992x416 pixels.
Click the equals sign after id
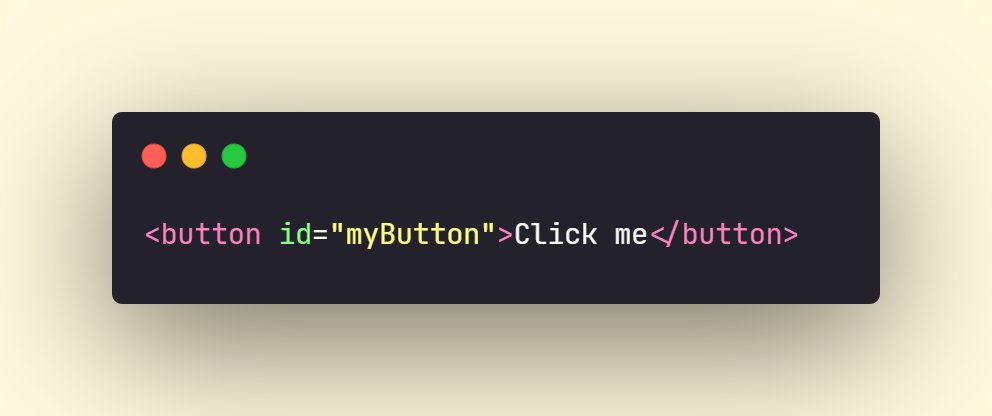coord(320,235)
